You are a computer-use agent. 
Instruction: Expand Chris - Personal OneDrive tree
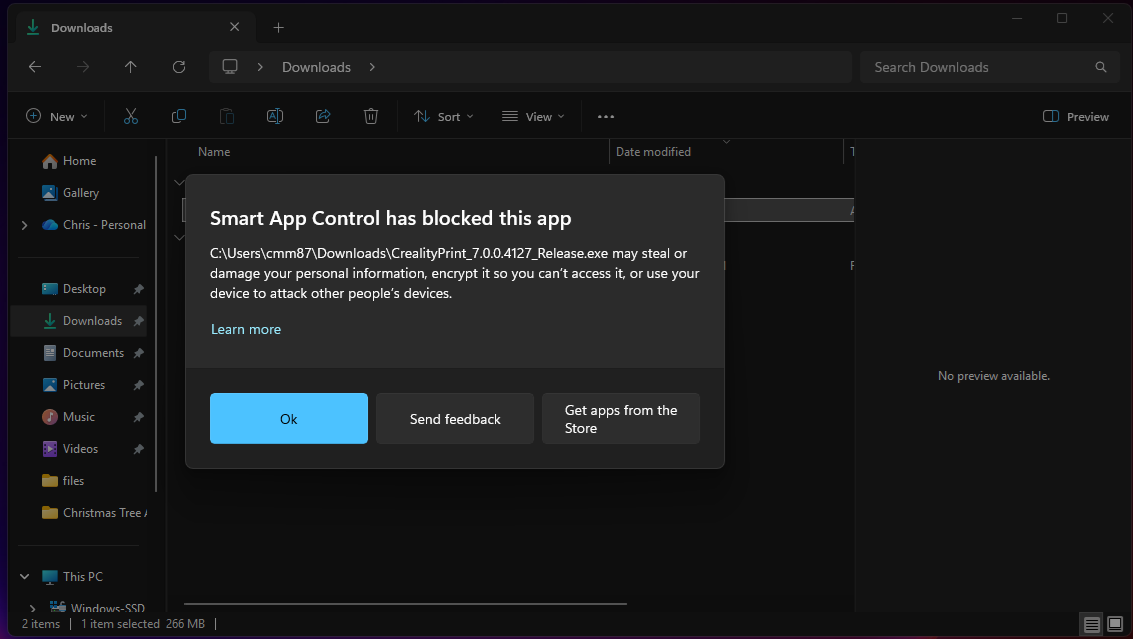click(x=24, y=225)
